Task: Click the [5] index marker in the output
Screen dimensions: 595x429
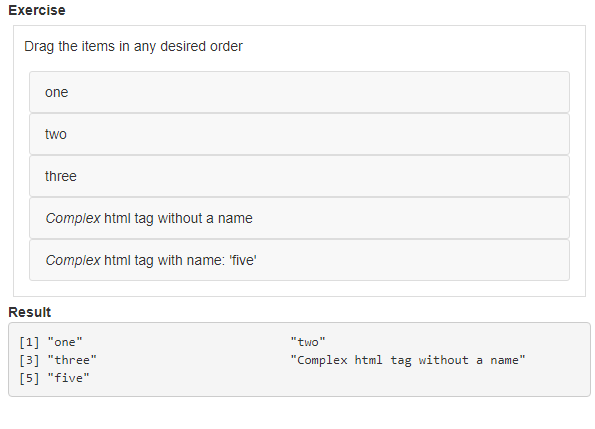Action: point(29,378)
